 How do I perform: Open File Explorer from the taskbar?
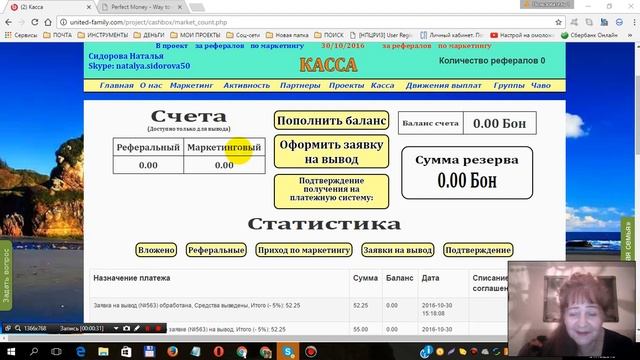point(103,351)
